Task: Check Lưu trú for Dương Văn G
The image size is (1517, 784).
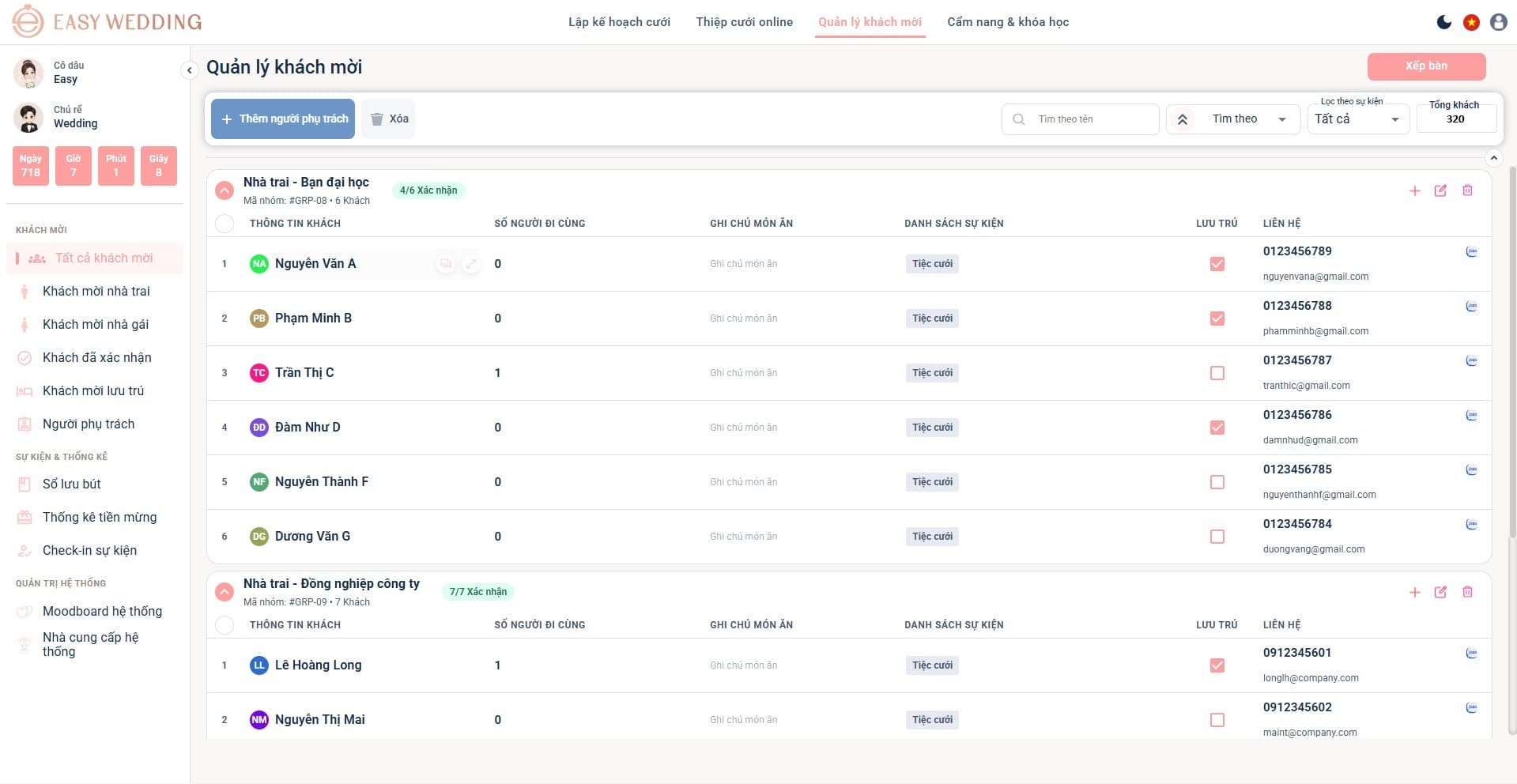Action: click(1217, 537)
